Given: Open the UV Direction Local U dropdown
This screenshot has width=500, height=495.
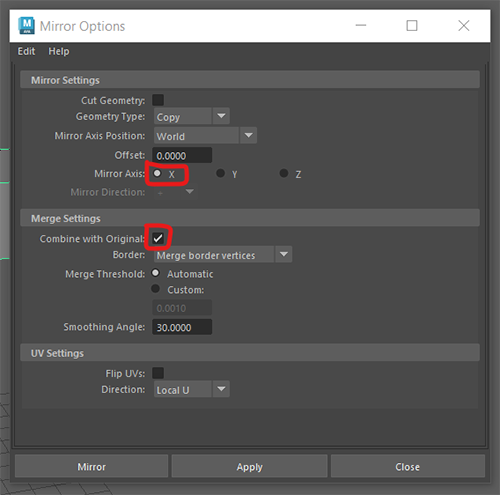Looking at the screenshot, I should (x=192, y=389).
